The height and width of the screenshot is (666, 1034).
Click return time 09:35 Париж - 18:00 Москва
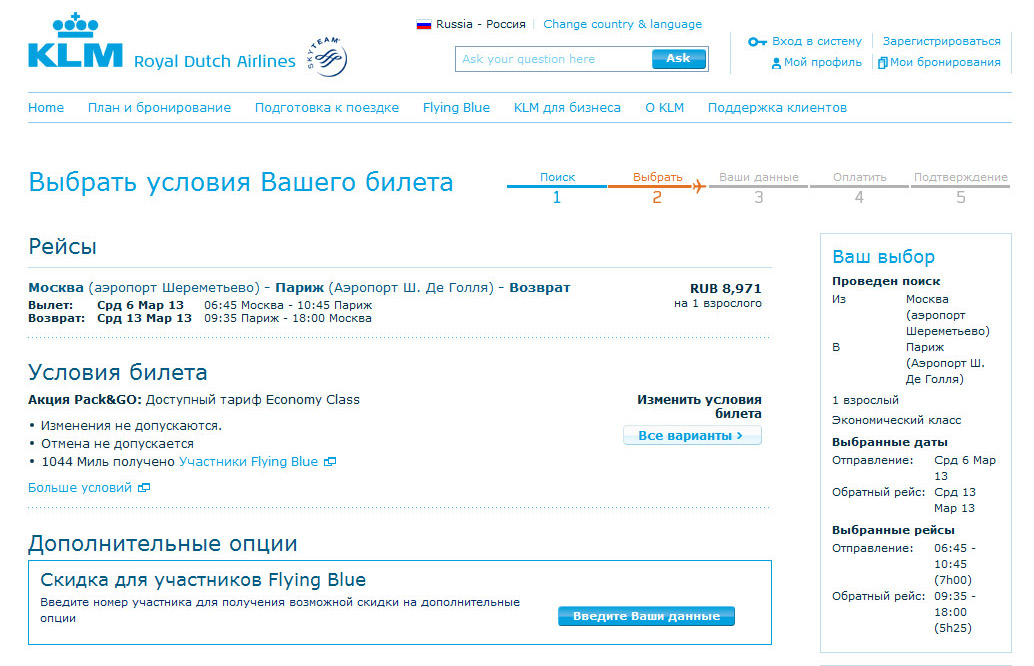point(288,318)
